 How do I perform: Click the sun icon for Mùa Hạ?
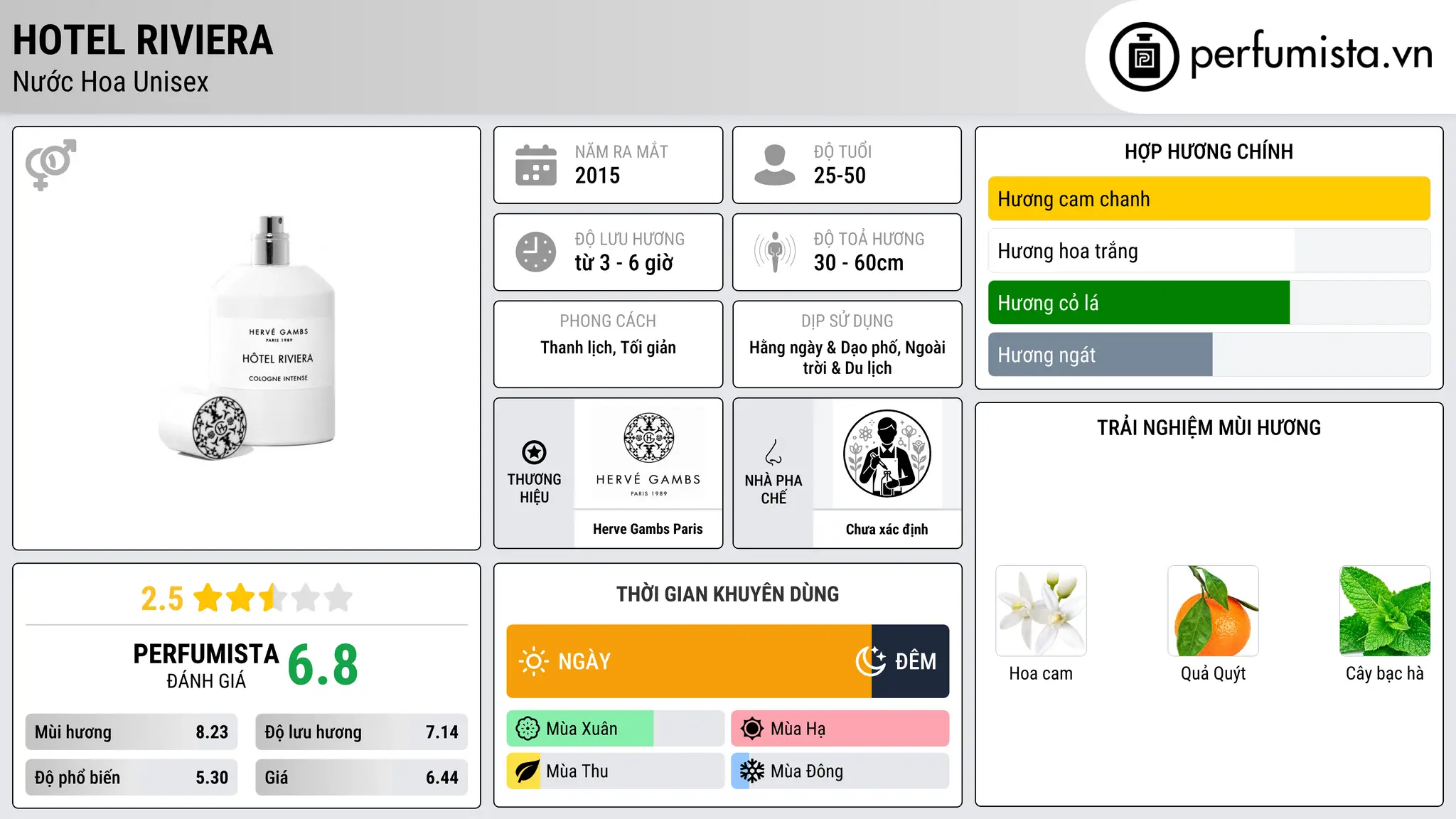(x=752, y=729)
